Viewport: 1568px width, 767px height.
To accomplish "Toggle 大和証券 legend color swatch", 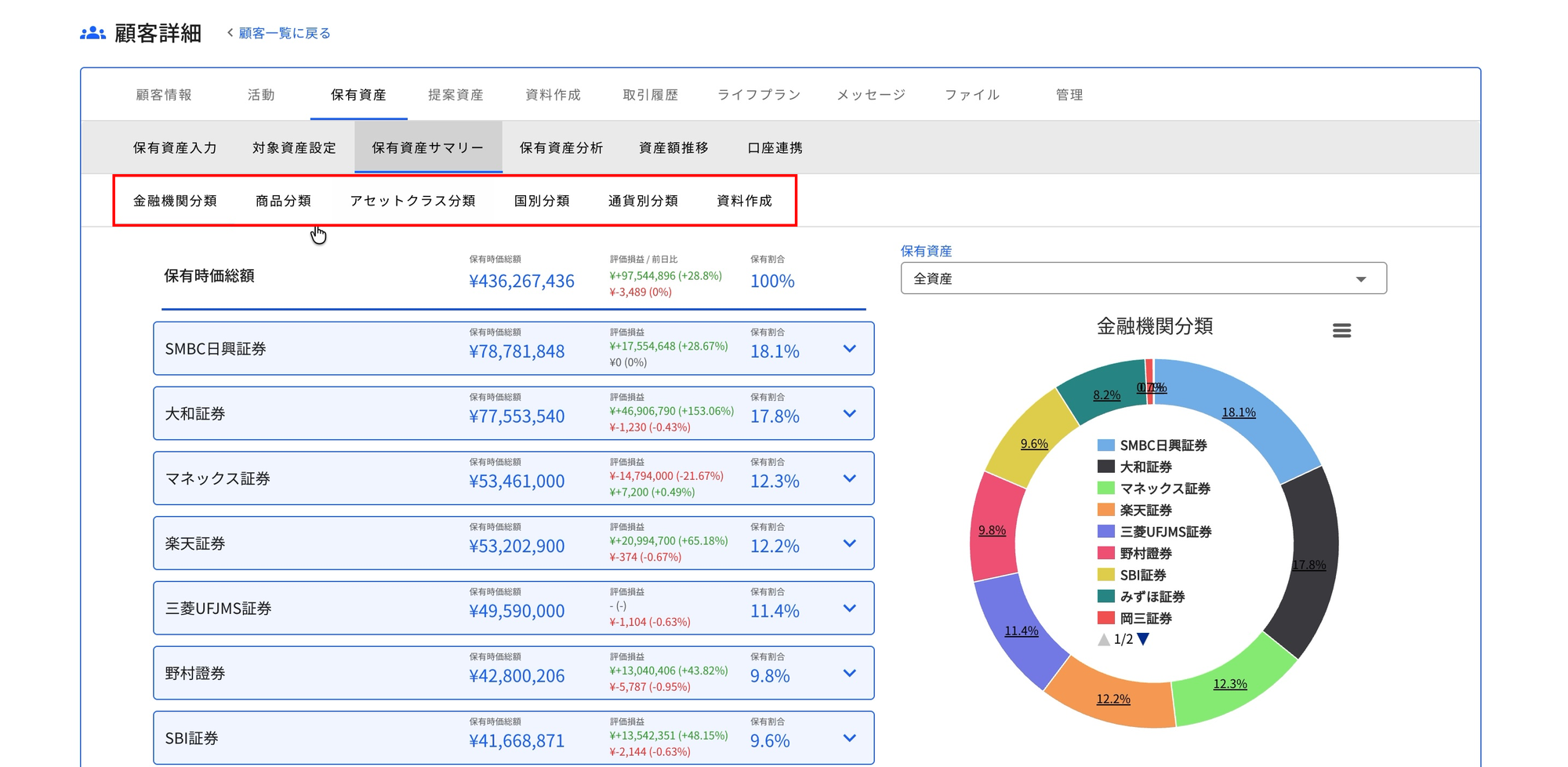I will point(1106,467).
